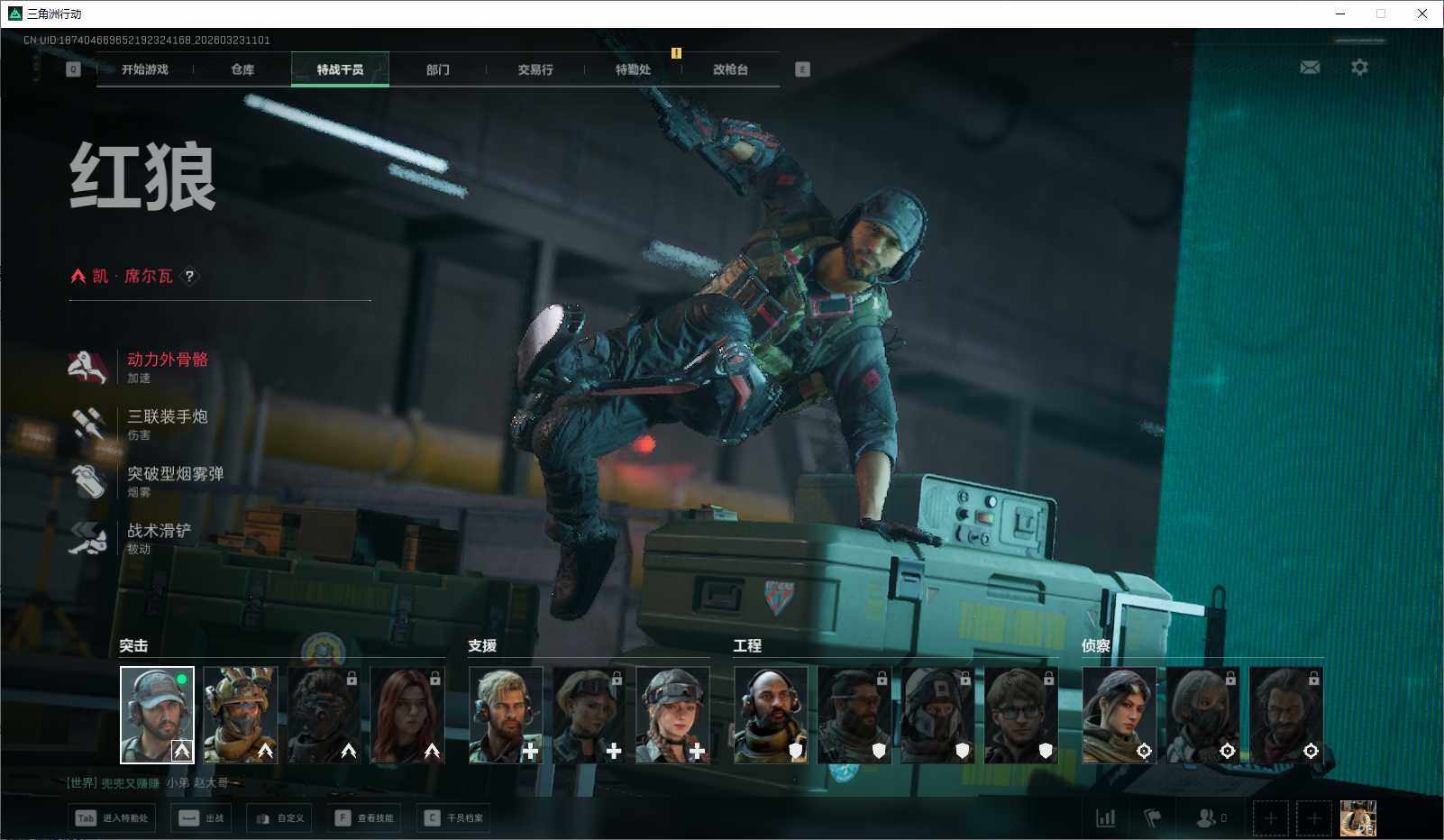Click the 支援 category label

482,645
